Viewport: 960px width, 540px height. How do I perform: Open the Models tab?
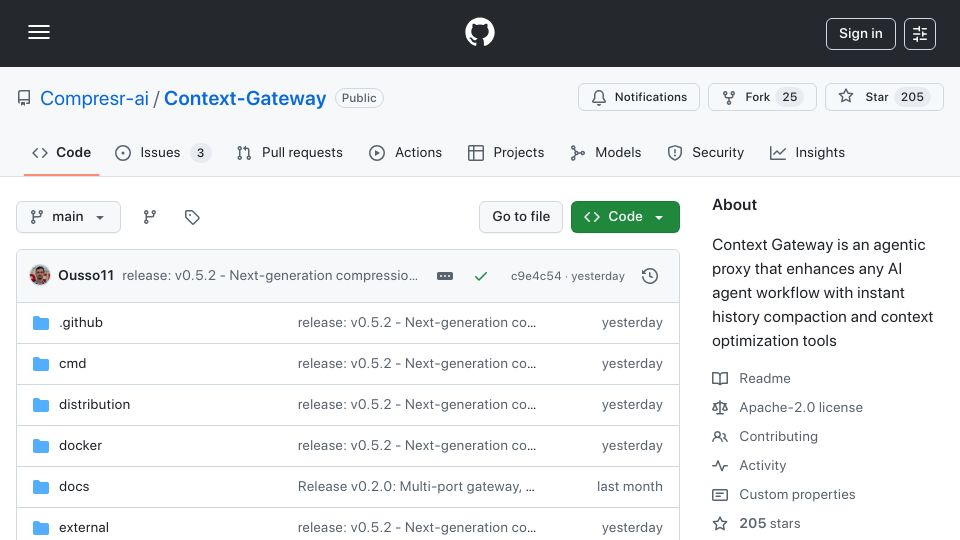click(x=606, y=152)
